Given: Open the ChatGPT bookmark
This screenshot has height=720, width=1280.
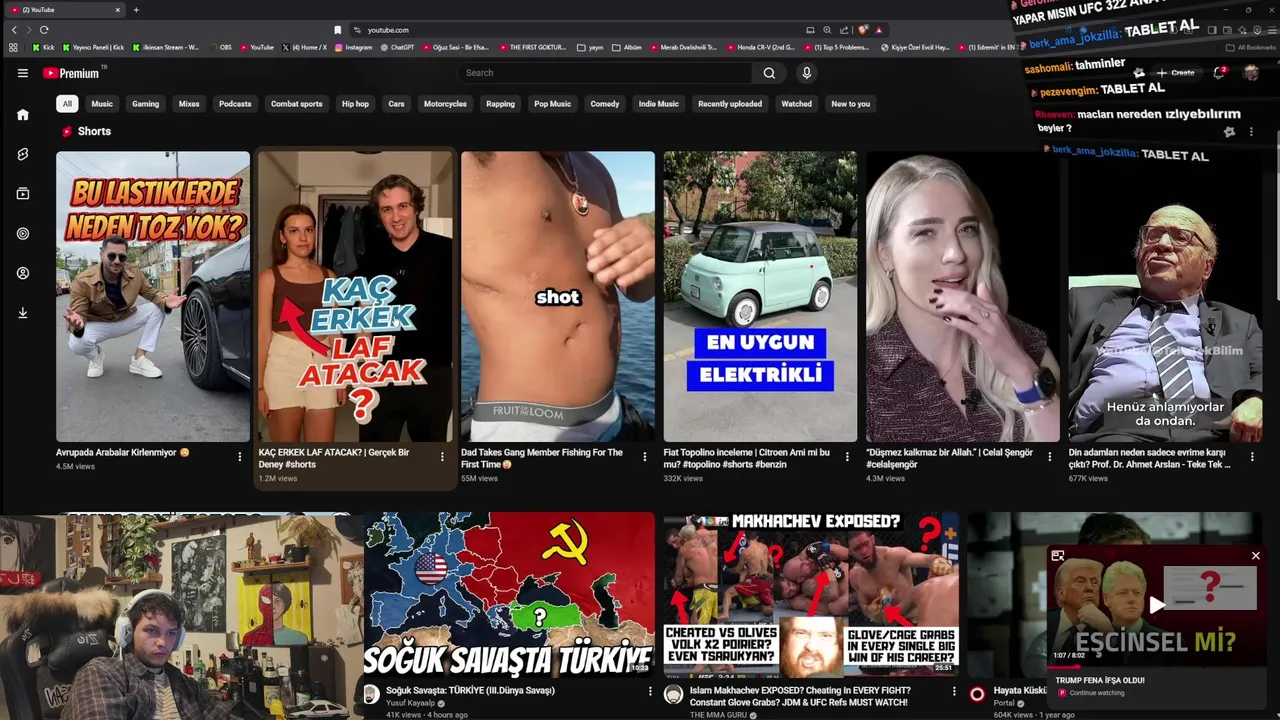Looking at the screenshot, I should click(x=397, y=47).
